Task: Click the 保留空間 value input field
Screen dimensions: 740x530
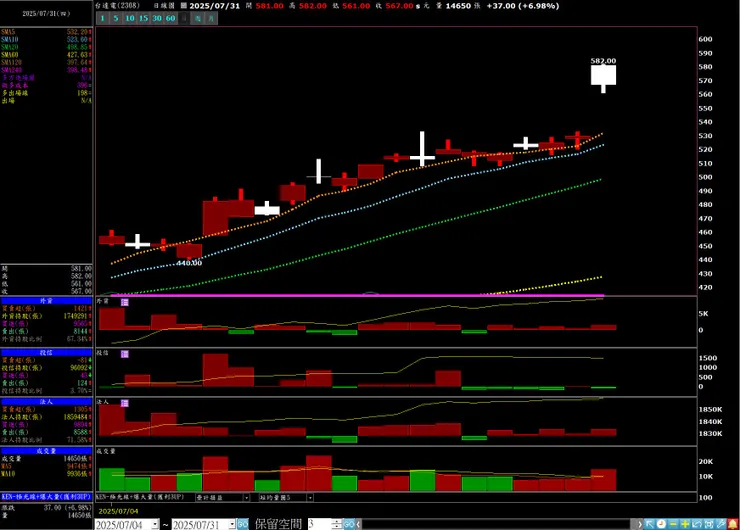Action: [320, 524]
